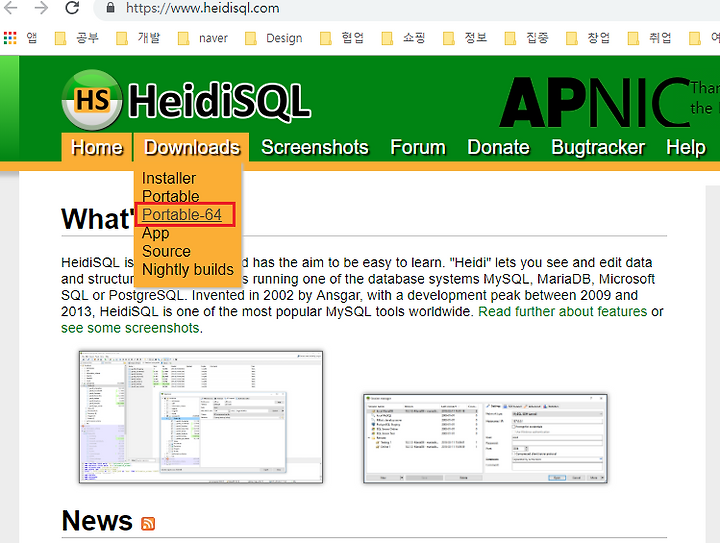Select Nightly builds from Downloads dropdown

[188, 269]
